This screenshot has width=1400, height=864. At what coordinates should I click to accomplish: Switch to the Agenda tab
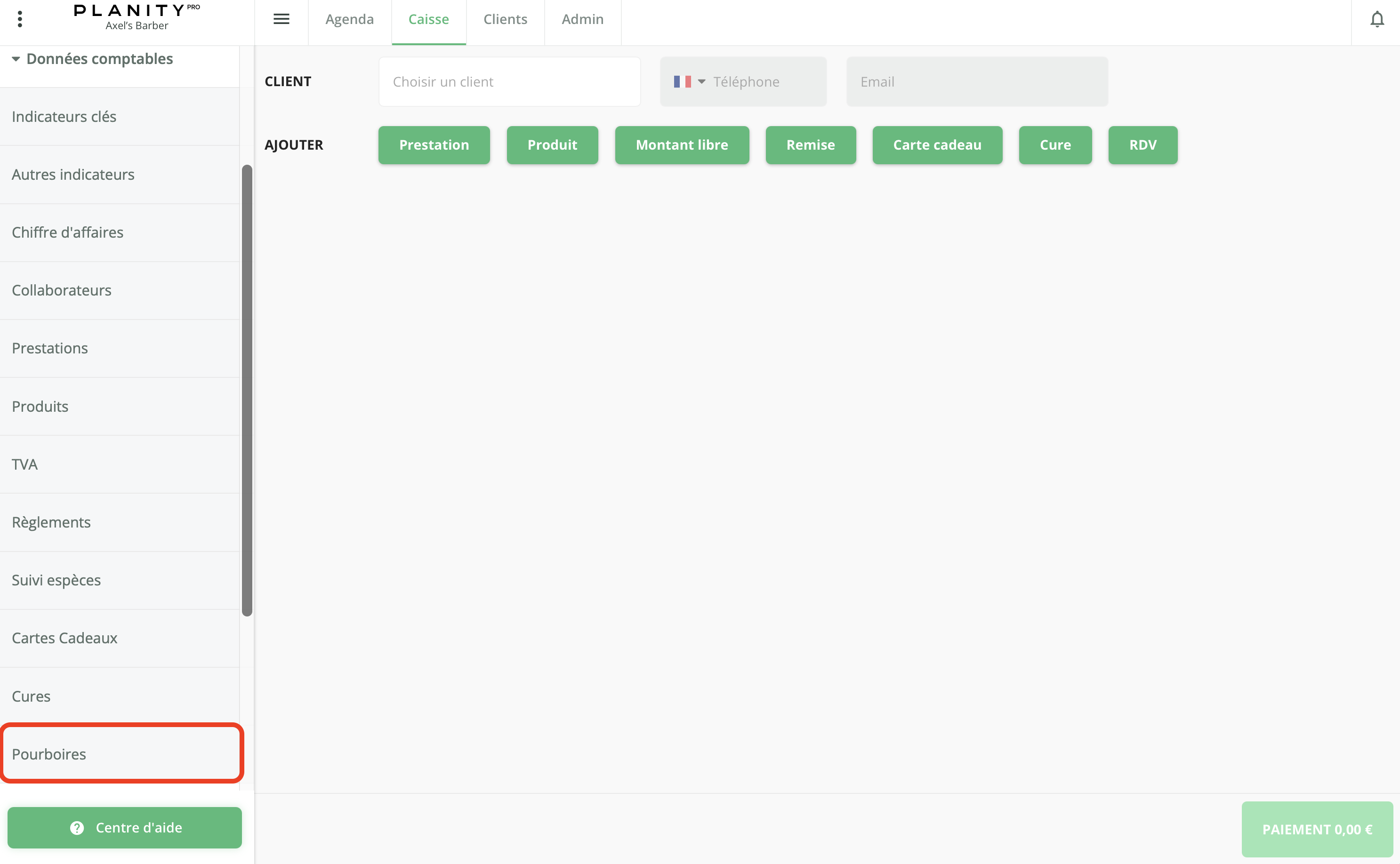(349, 19)
